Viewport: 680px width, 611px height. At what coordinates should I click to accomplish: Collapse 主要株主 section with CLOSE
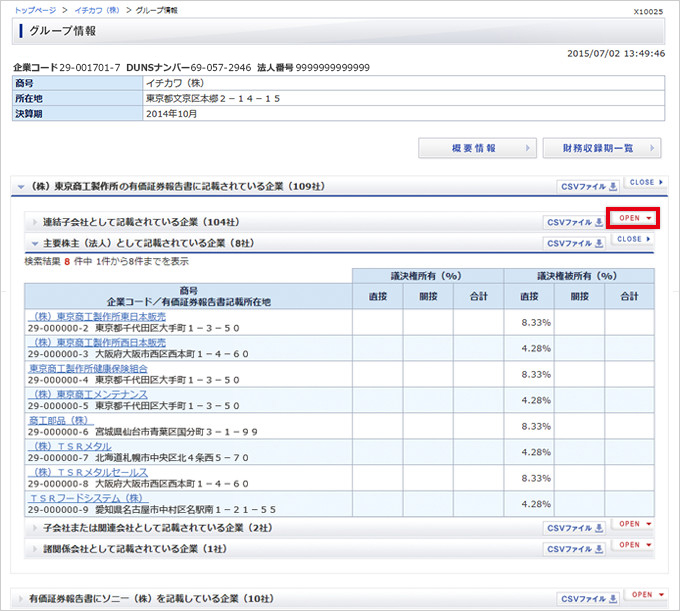tap(633, 239)
